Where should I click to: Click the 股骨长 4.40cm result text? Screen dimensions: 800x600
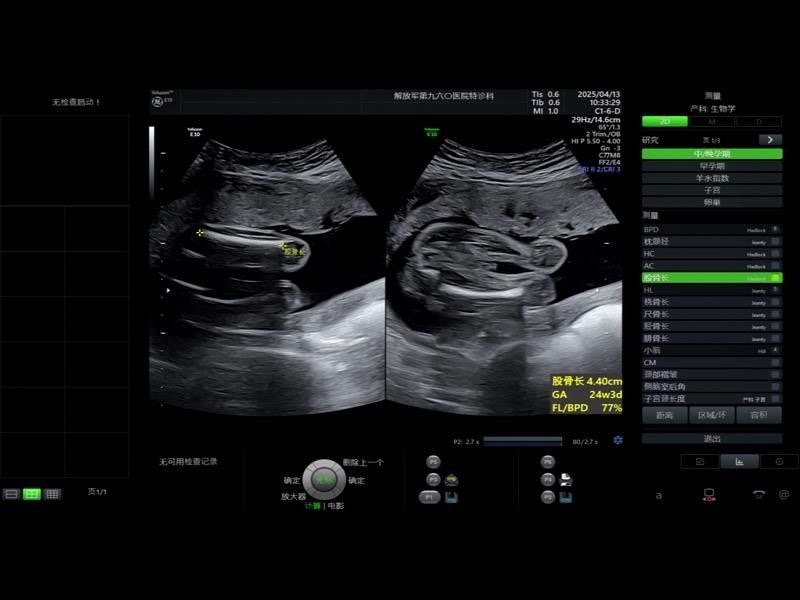point(587,381)
